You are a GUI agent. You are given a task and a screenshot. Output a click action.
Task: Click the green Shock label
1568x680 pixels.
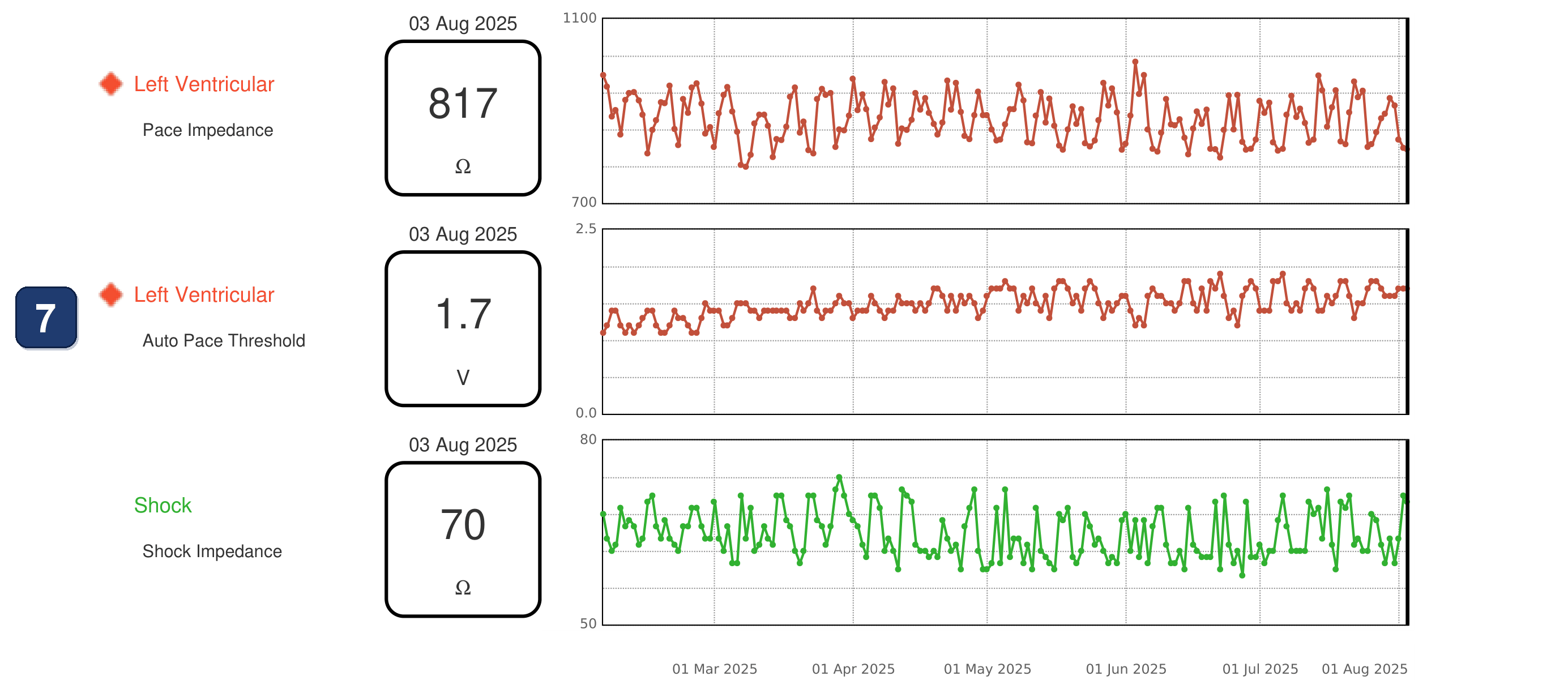point(163,505)
